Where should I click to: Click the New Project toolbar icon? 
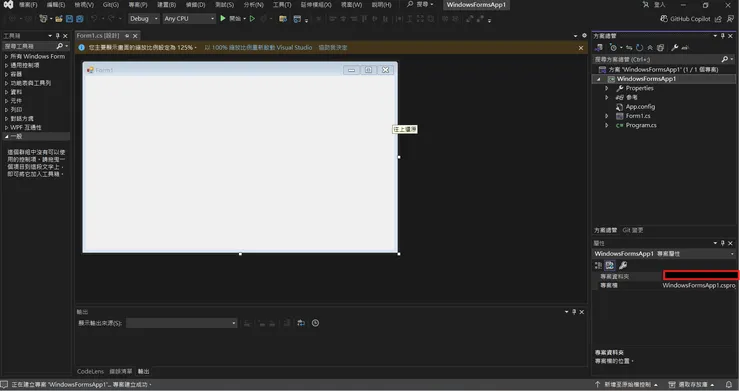[43, 18]
